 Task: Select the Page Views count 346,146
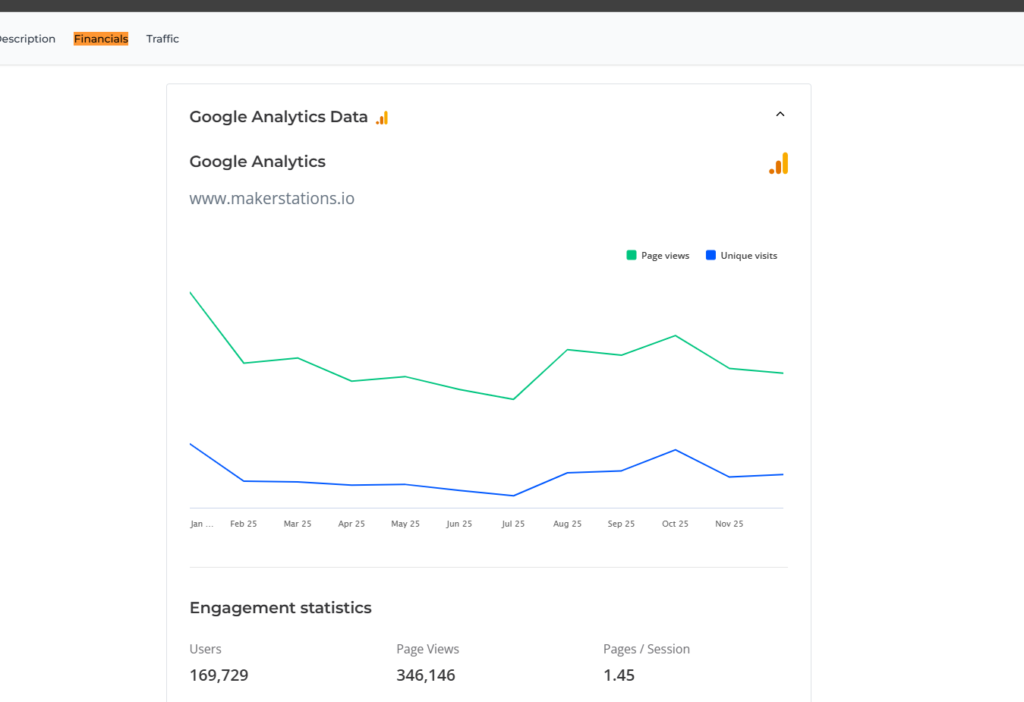pyautogui.click(x=426, y=675)
